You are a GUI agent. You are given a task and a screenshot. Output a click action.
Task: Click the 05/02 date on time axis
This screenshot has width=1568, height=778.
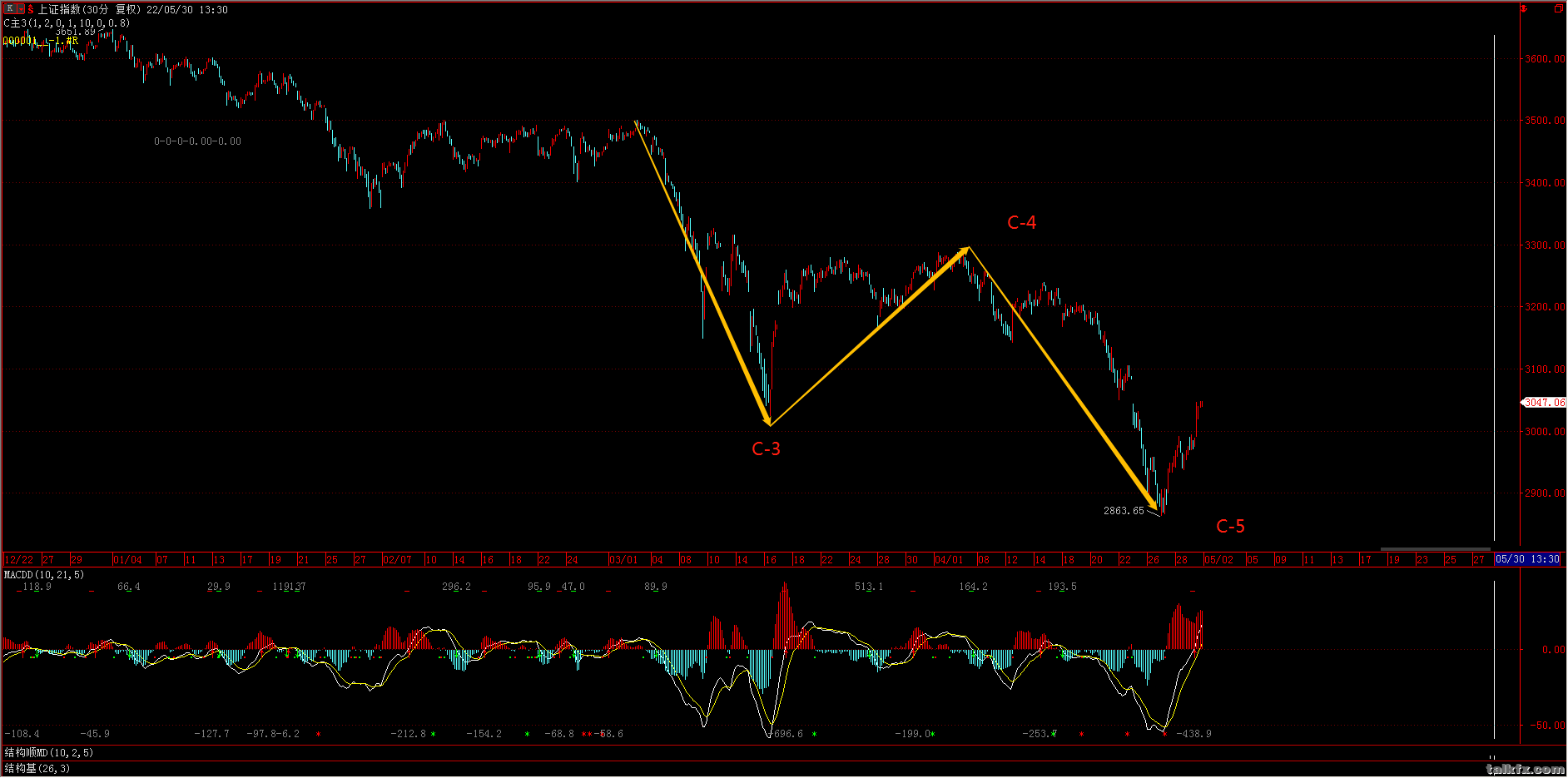click(x=1219, y=560)
